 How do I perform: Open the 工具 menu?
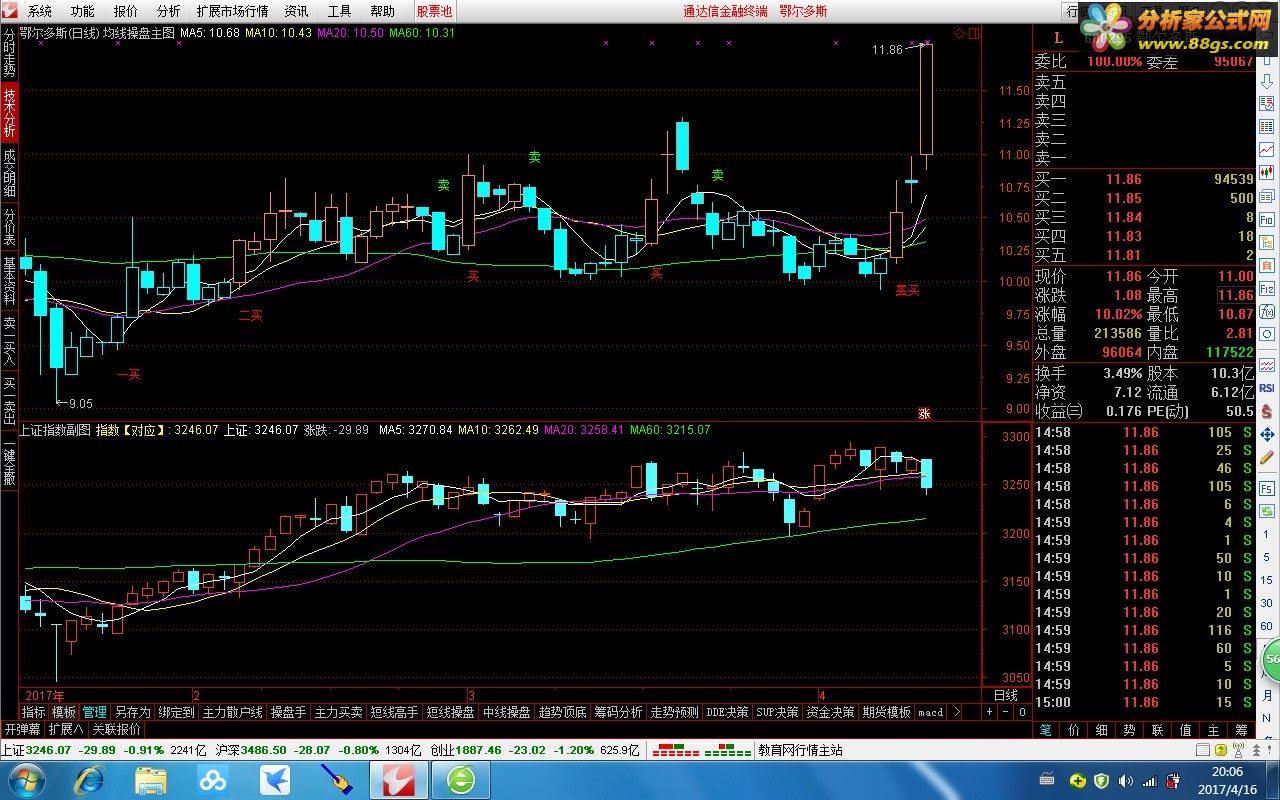point(340,11)
